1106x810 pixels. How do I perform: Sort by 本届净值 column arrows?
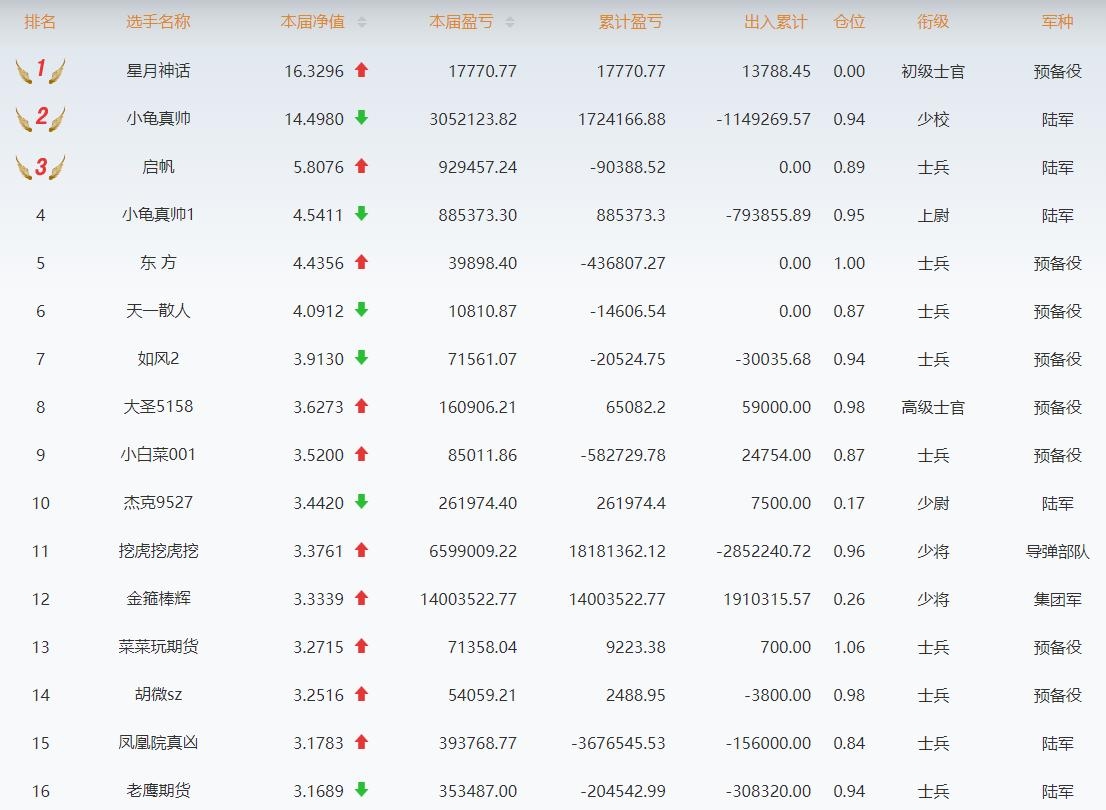[362, 23]
